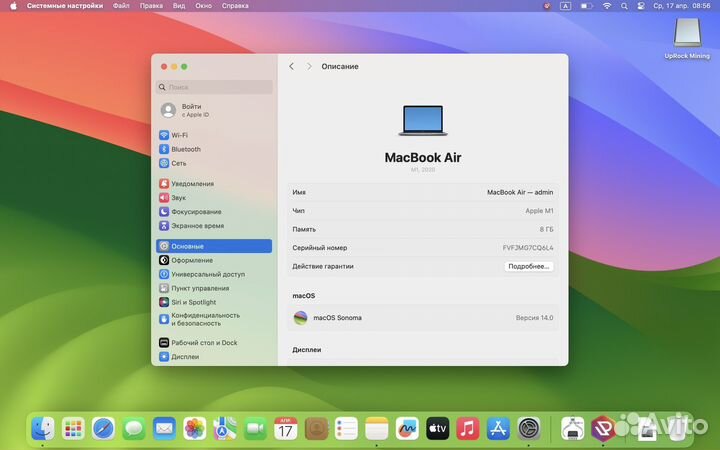The height and width of the screenshot is (450, 720).
Task: Open Contacts from the Dock
Action: pyautogui.click(x=316, y=428)
